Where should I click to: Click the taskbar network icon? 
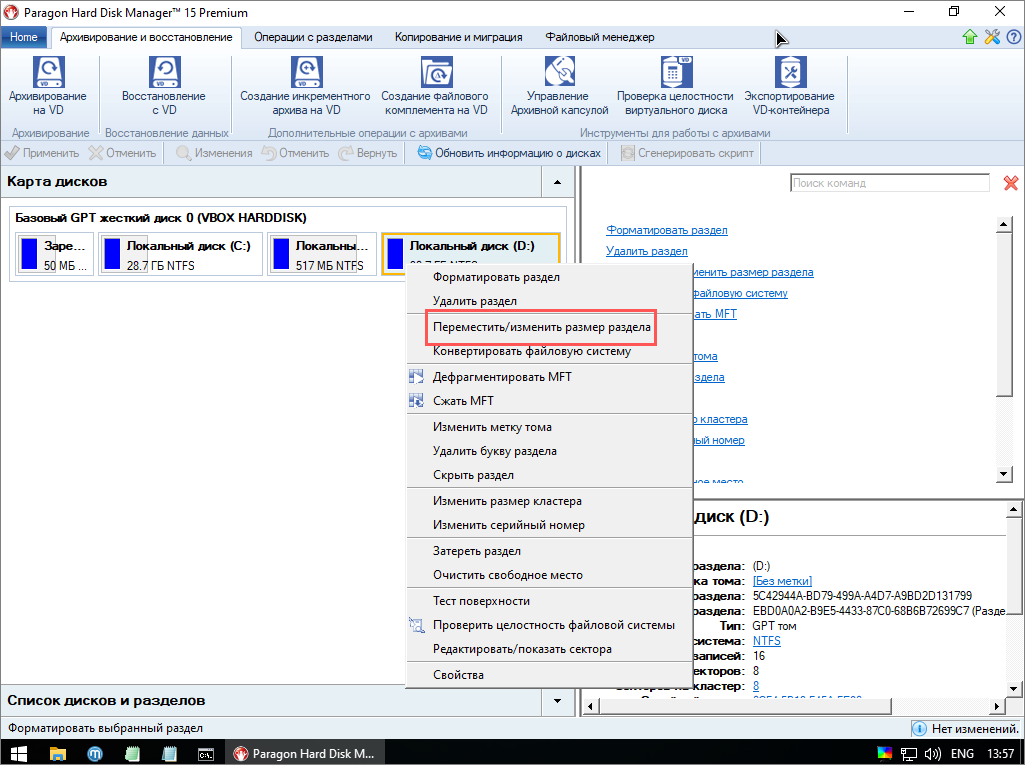[x=909, y=753]
